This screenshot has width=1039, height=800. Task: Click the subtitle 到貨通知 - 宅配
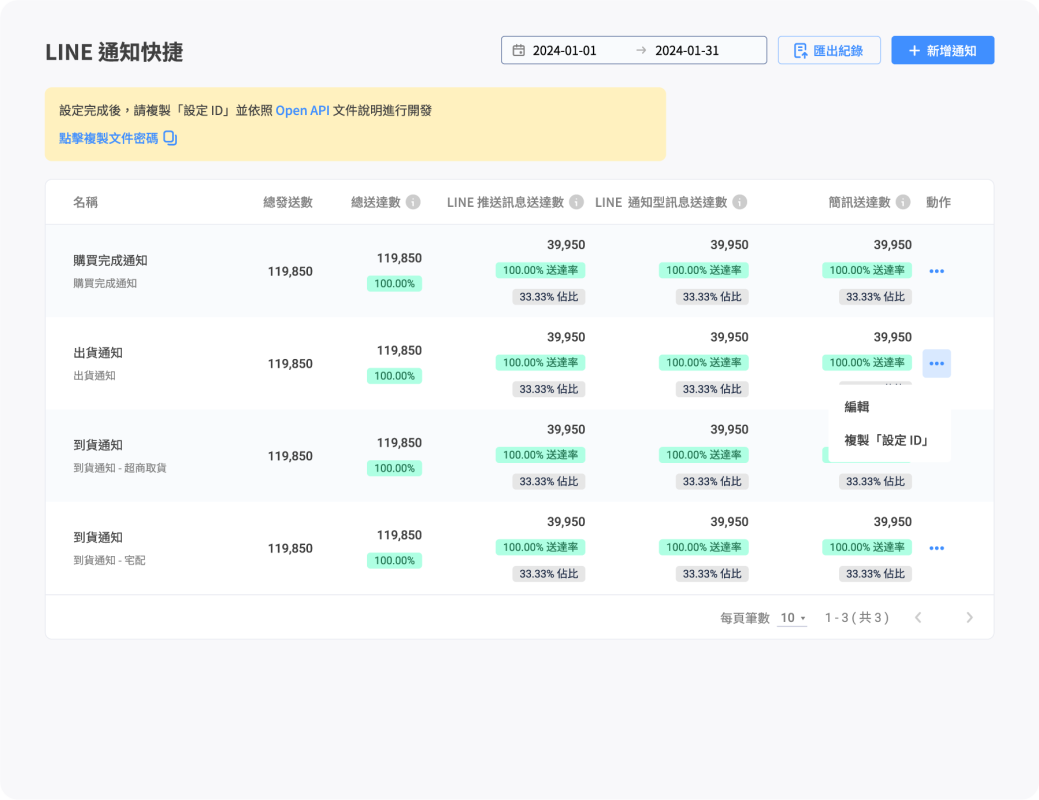(x=109, y=560)
